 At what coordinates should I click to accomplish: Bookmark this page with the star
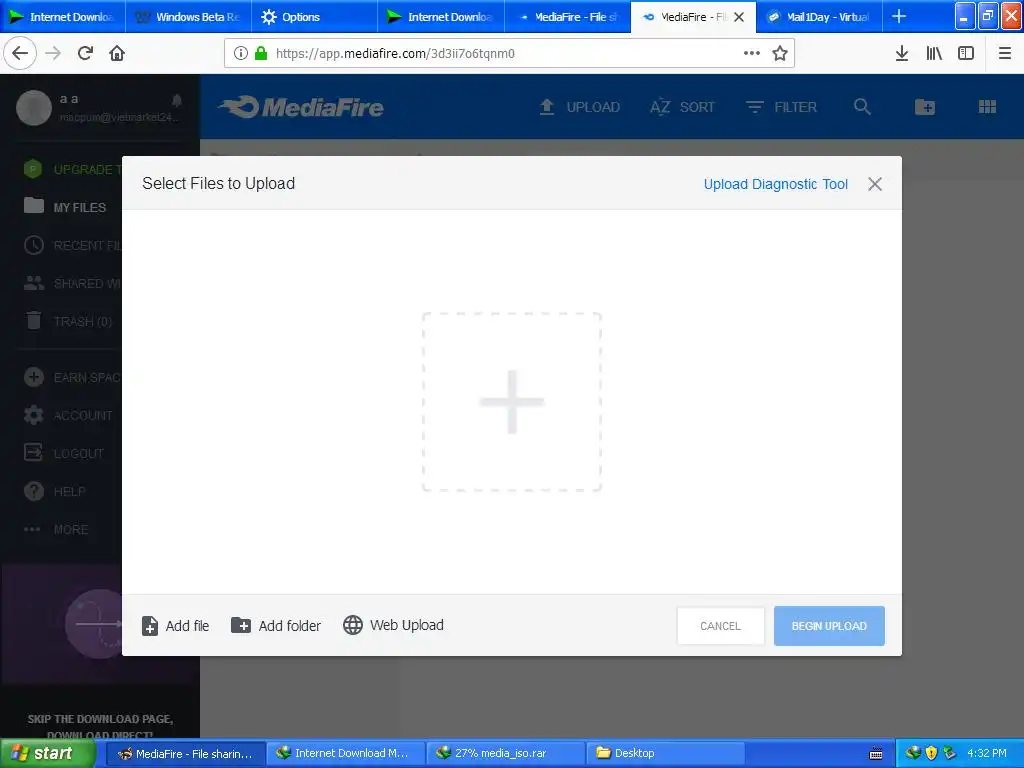pos(780,53)
